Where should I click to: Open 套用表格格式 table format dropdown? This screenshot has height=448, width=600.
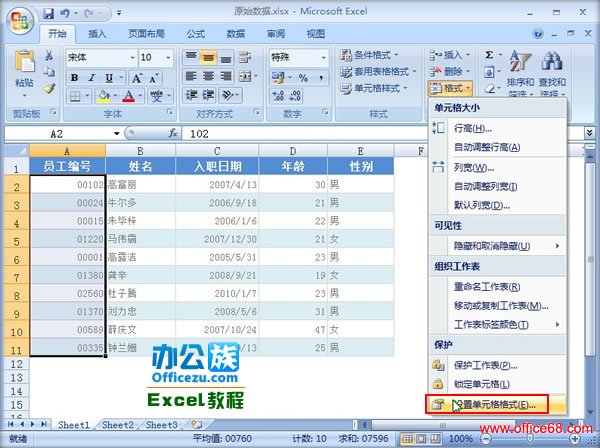click(x=378, y=72)
